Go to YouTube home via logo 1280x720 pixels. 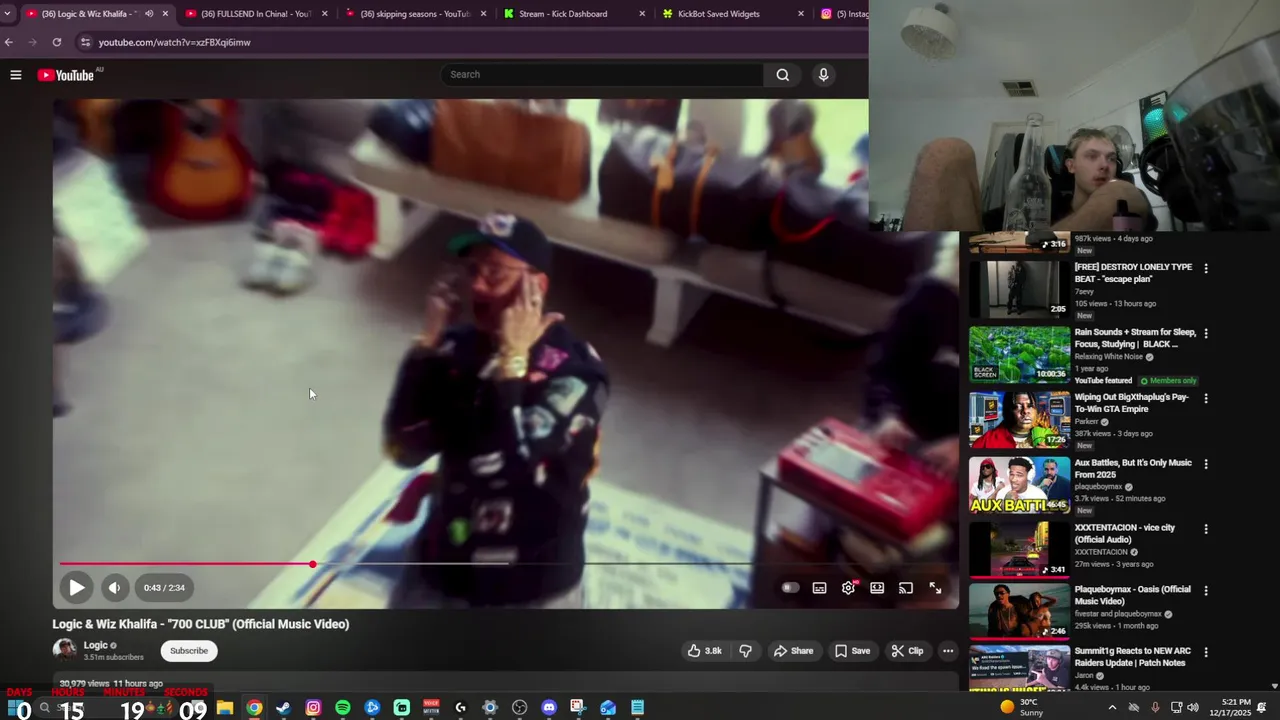coord(66,75)
